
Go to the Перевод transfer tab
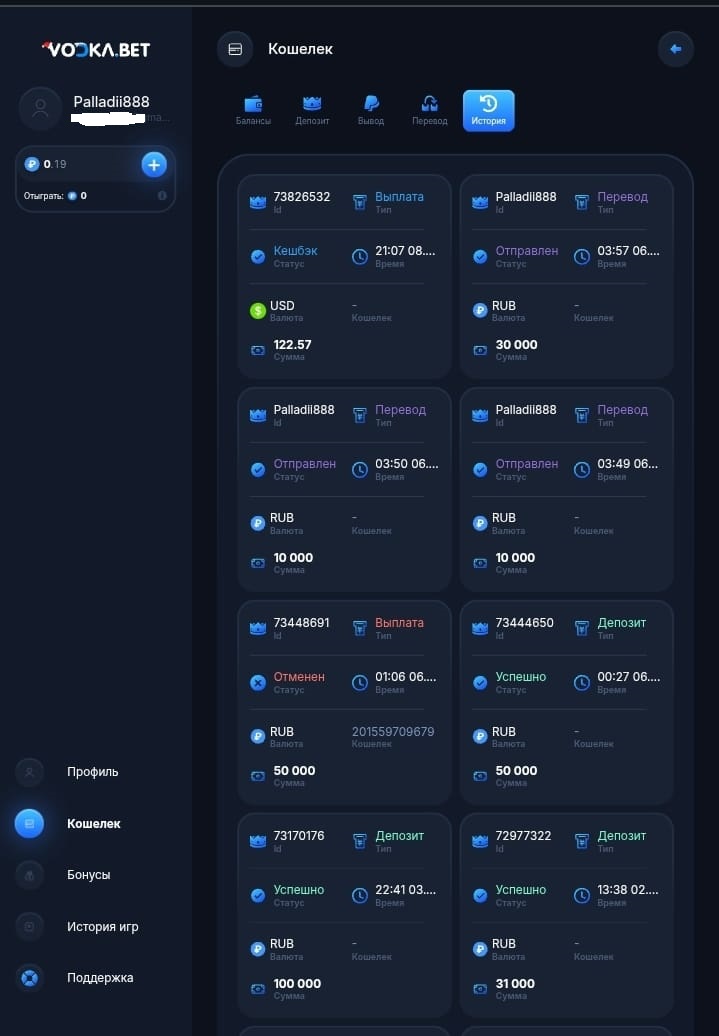click(430, 110)
